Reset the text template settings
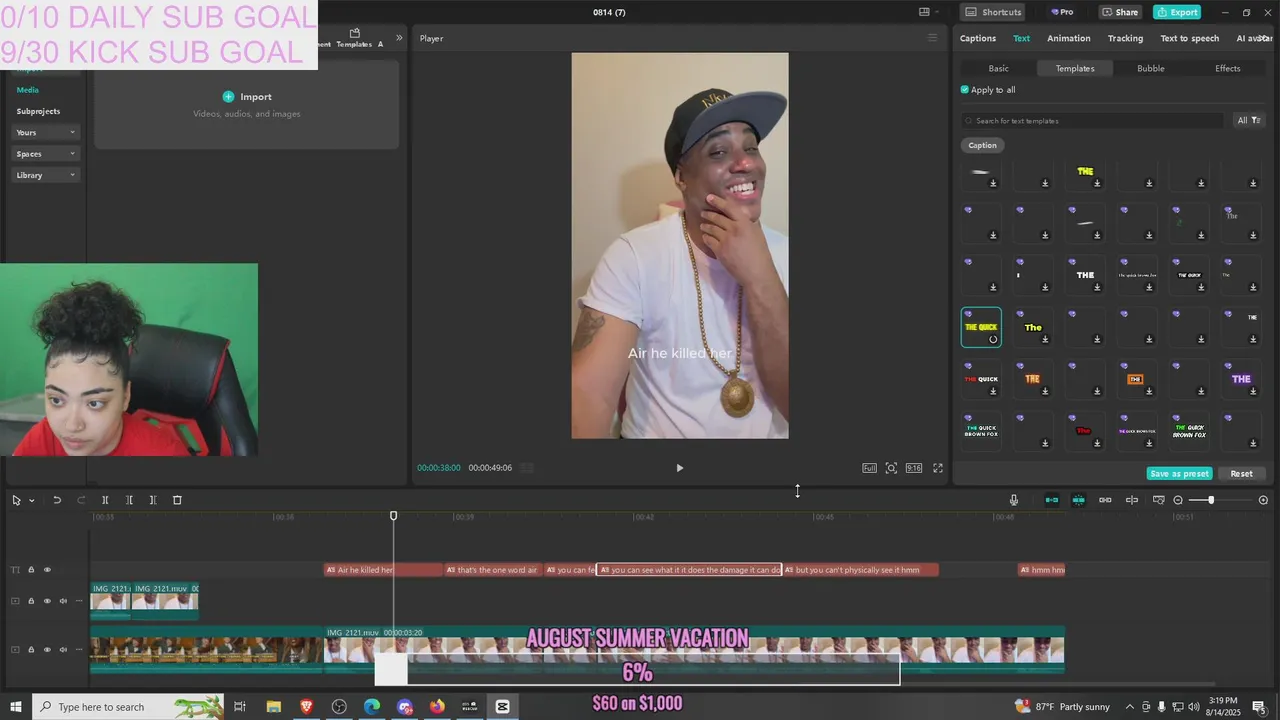Image resolution: width=1280 pixels, height=720 pixels. pos(1241,474)
